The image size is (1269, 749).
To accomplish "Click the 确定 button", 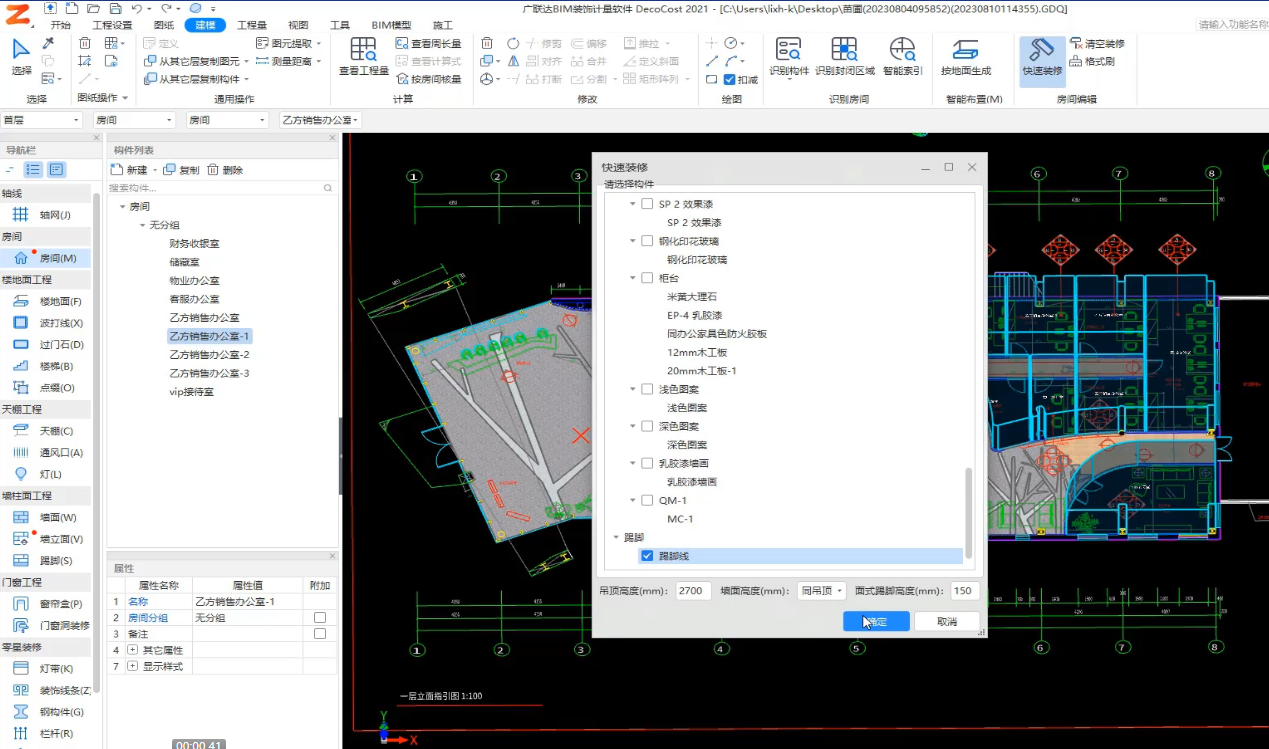I will [x=876, y=621].
